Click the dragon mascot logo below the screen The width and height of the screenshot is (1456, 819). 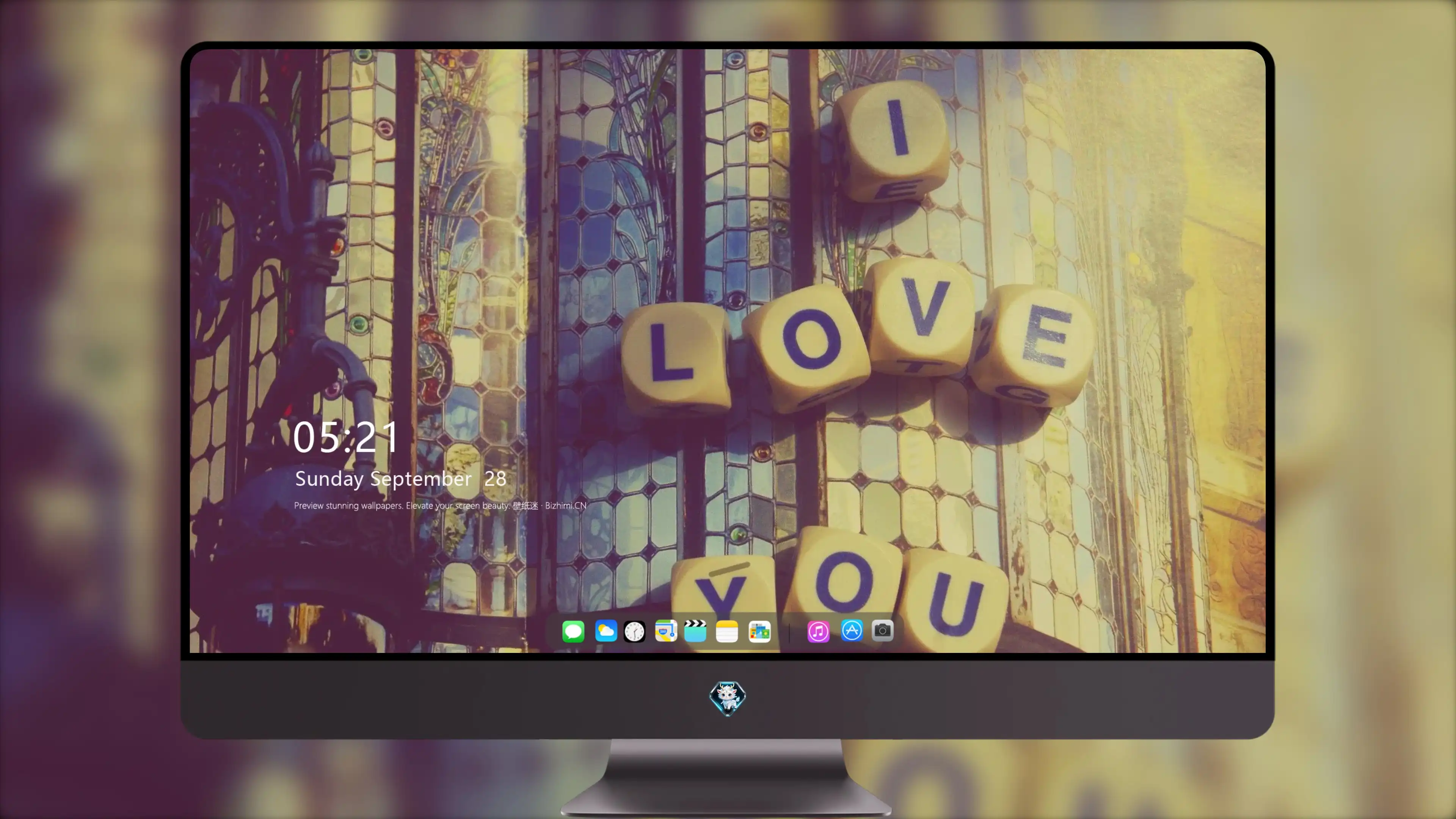(728, 698)
